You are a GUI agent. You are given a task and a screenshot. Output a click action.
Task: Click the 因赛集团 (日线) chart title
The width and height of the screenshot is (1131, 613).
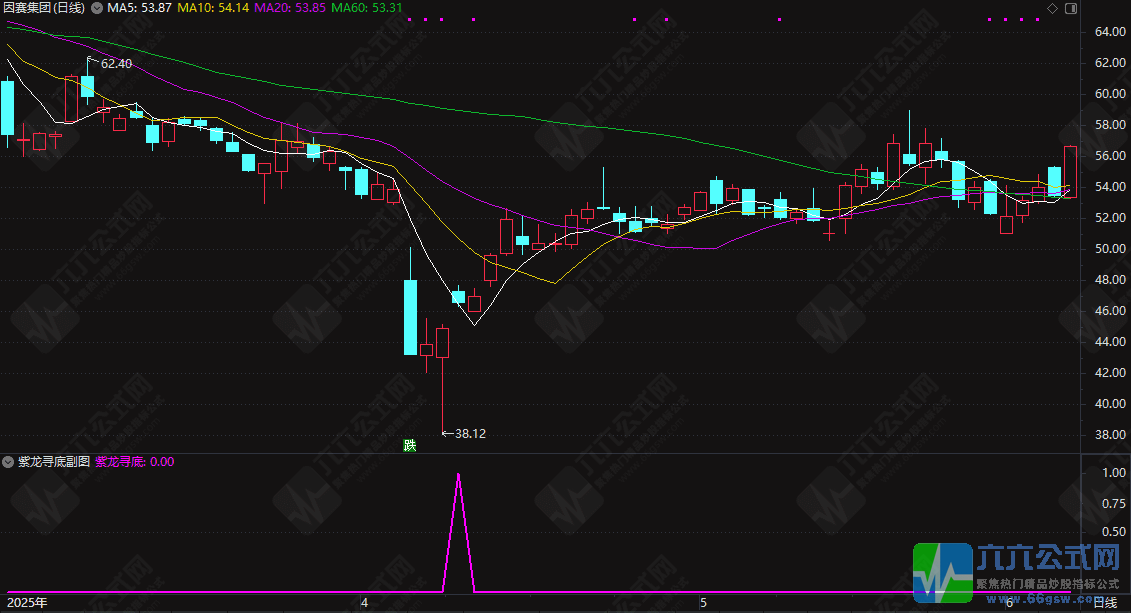pos(44,8)
